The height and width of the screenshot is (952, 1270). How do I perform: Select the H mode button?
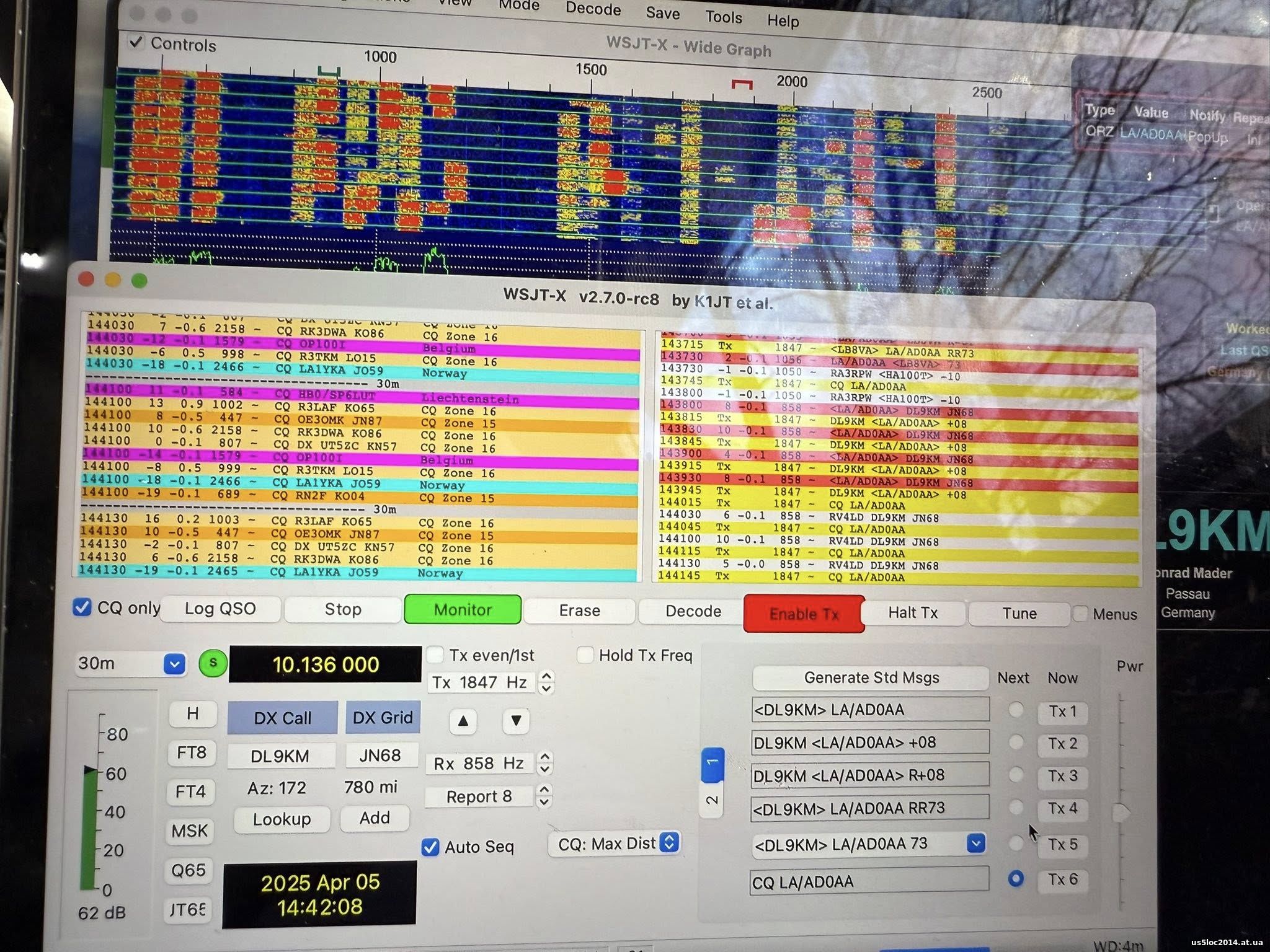pos(192,713)
